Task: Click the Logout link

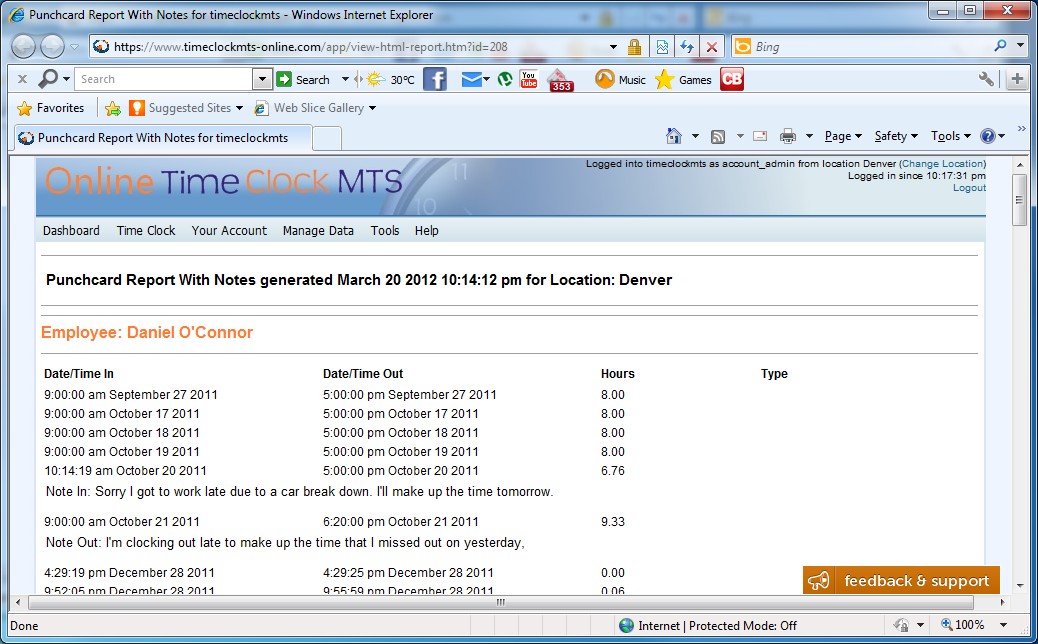Action: point(969,188)
